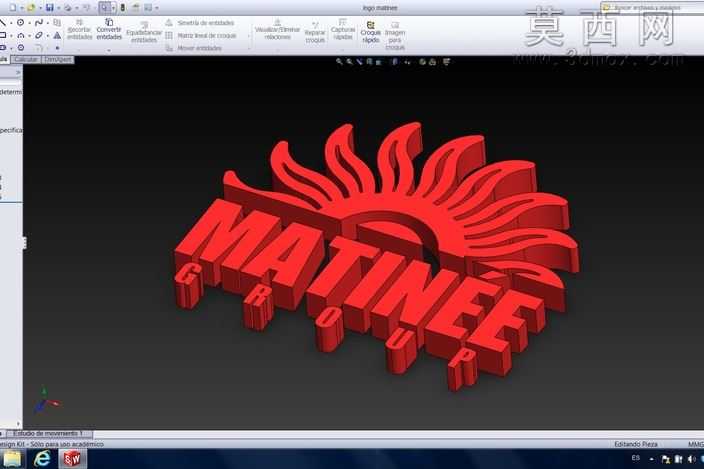
Task: Select the Spline sketch tool
Action: (x=39, y=22)
